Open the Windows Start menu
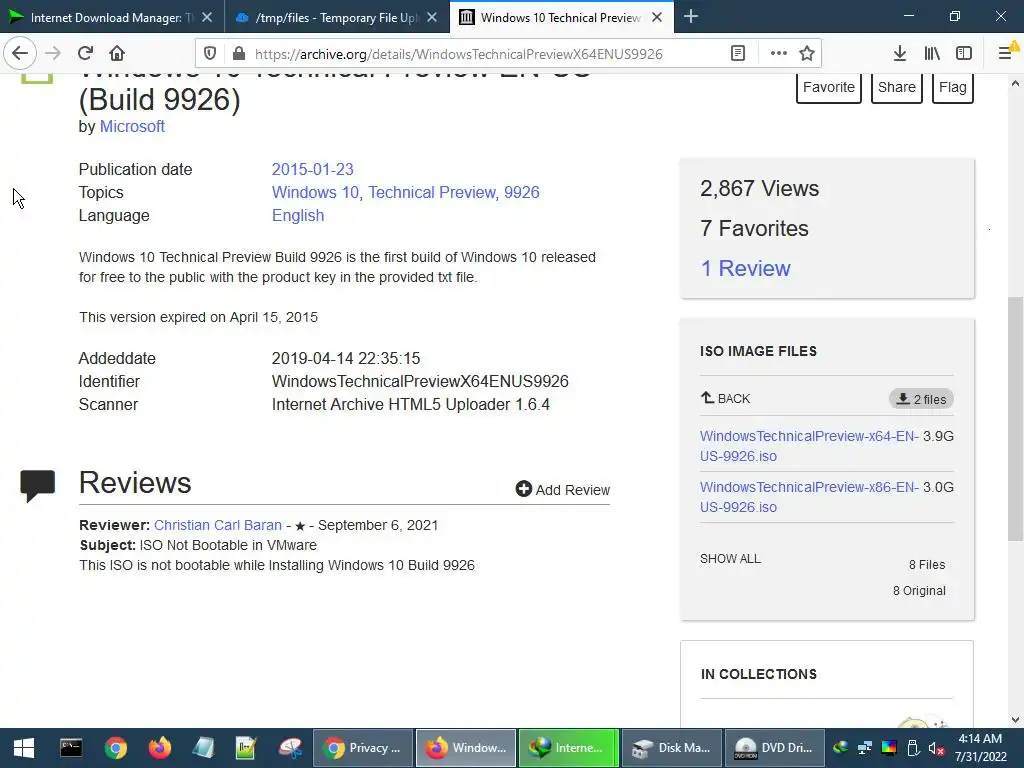This screenshot has height=768, width=1024. tap(24, 748)
